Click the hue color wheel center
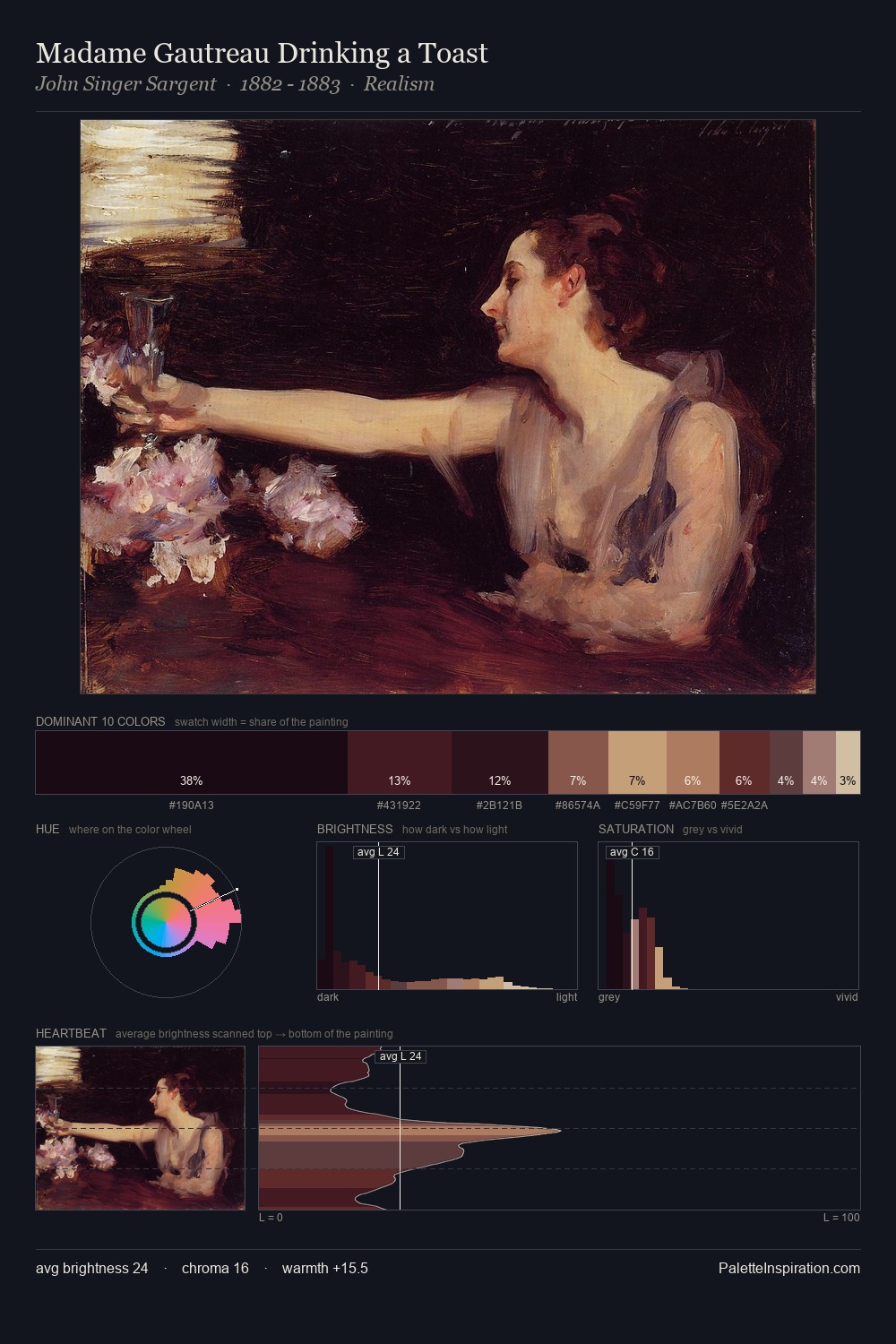 point(166,921)
